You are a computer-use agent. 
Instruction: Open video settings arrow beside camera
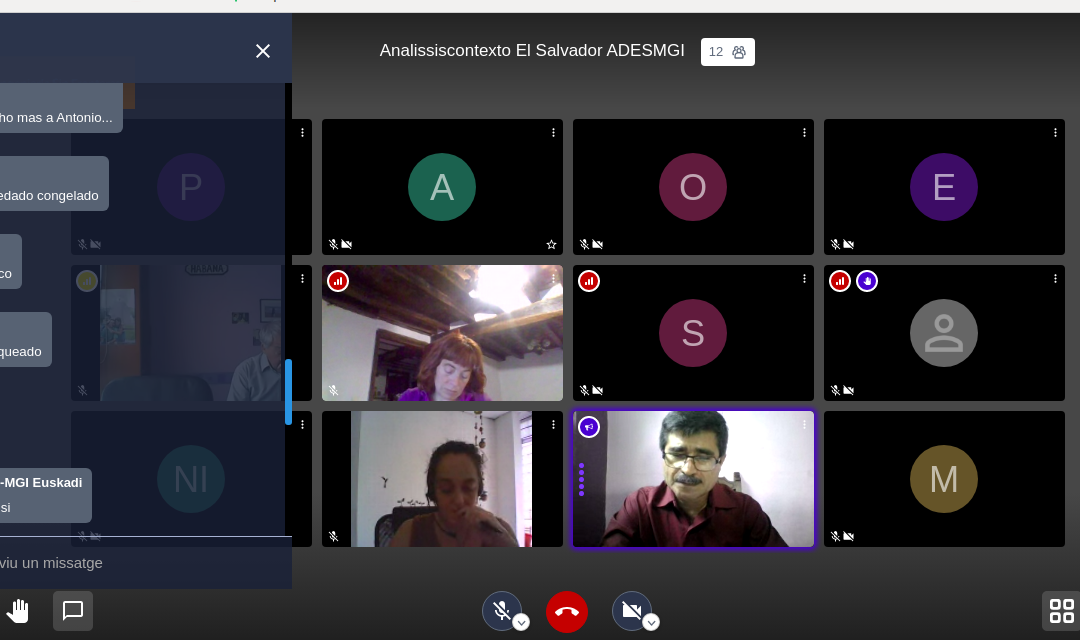[x=651, y=622]
